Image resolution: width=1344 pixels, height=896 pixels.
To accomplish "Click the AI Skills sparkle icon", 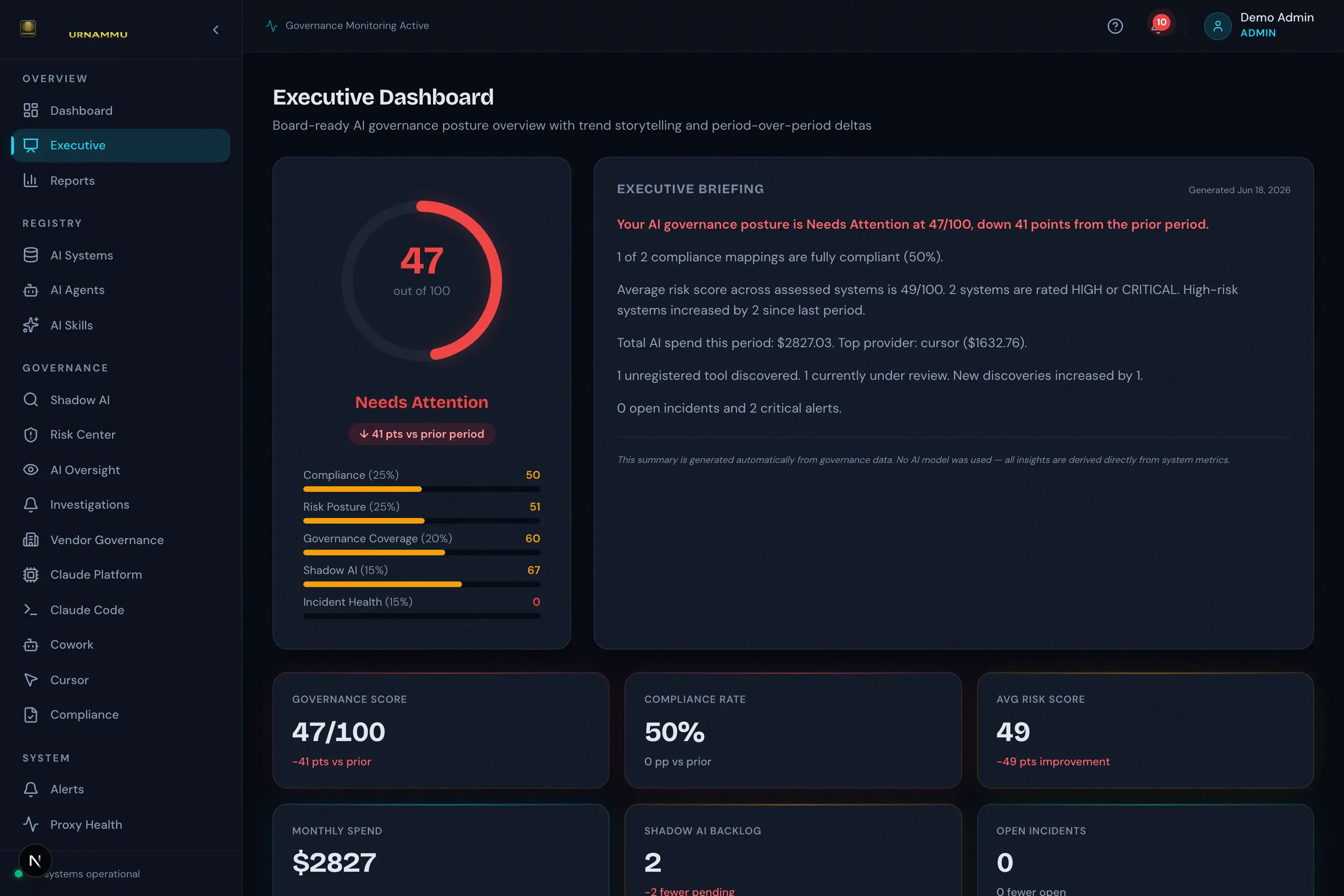I will [x=31, y=325].
